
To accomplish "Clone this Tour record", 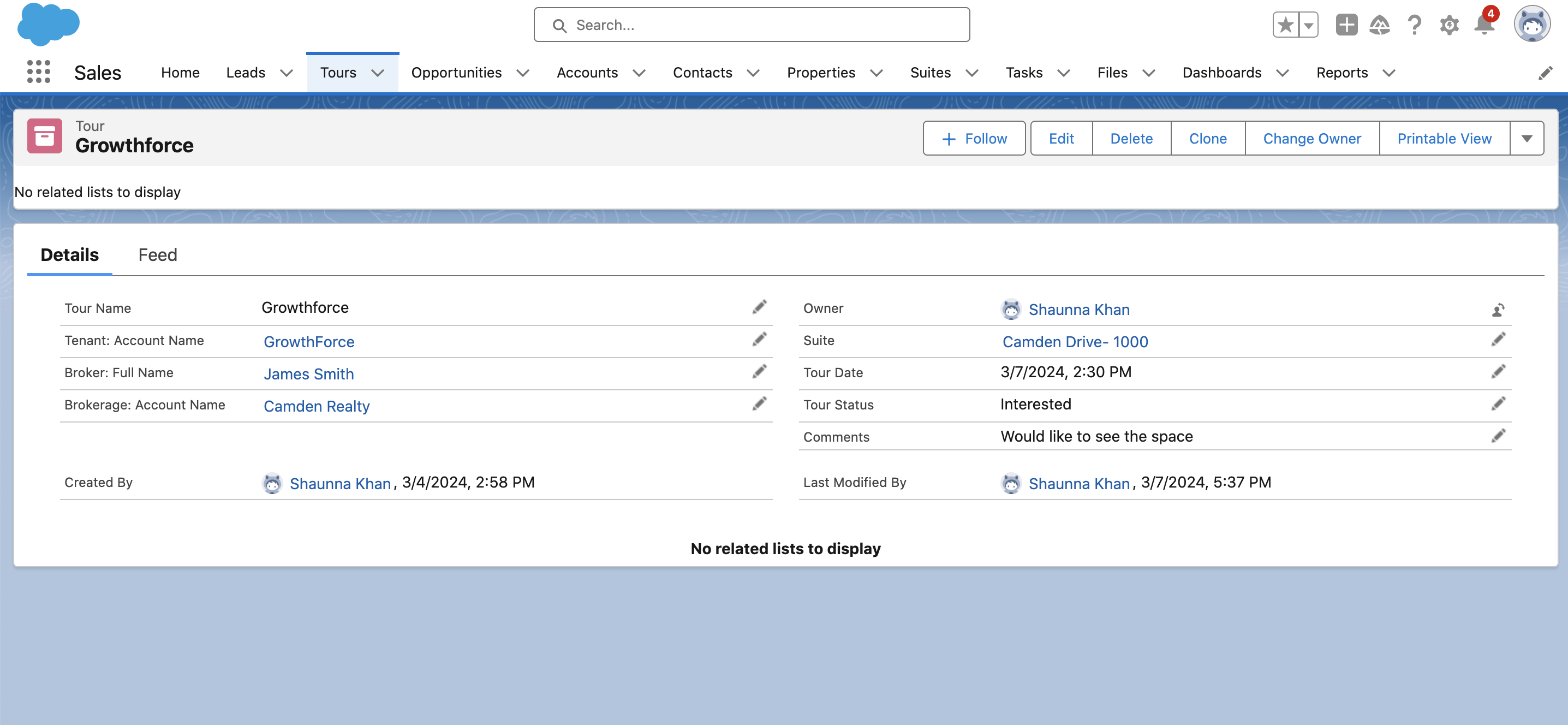I will (x=1208, y=138).
